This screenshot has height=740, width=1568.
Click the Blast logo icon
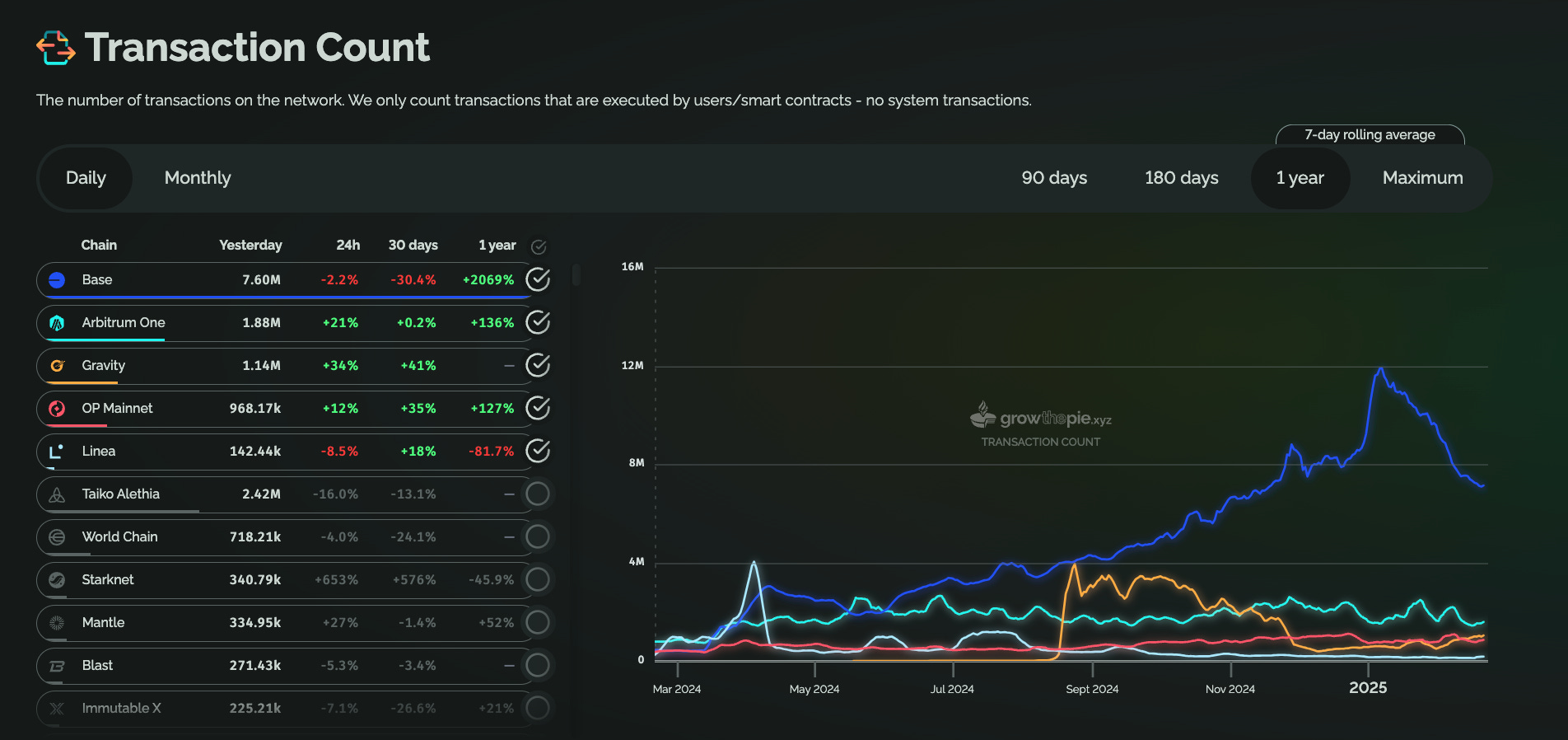(57, 666)
